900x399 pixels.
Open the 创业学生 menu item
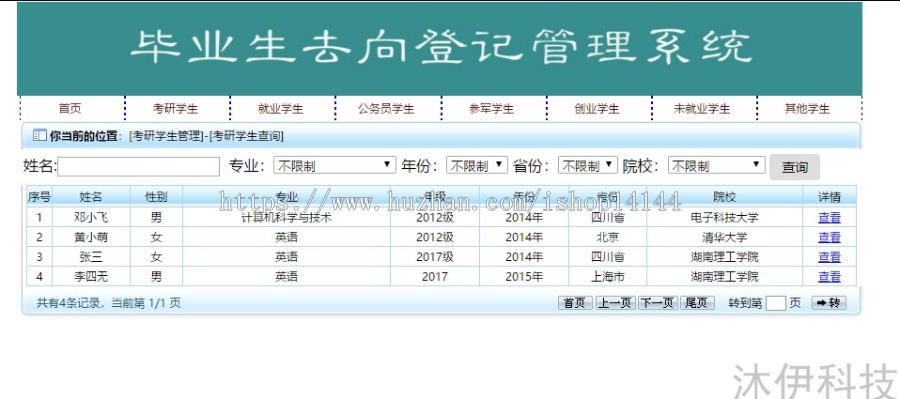pos(597,109)
